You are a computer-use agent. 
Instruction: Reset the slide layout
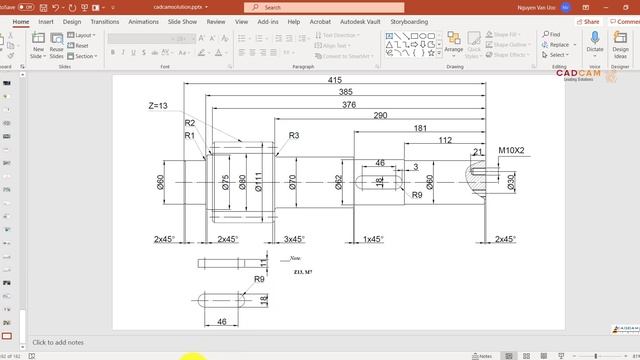[x=78, y=45]
